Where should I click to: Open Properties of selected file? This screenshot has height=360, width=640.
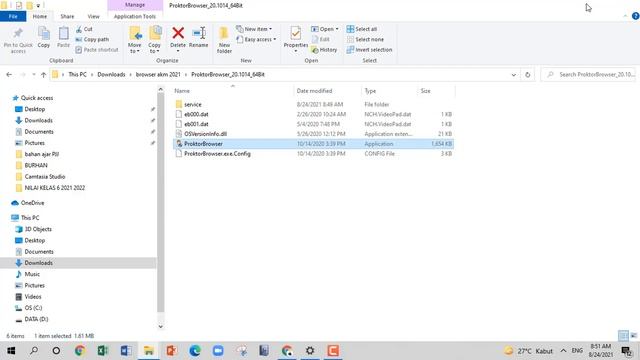(x=296, y=39)
